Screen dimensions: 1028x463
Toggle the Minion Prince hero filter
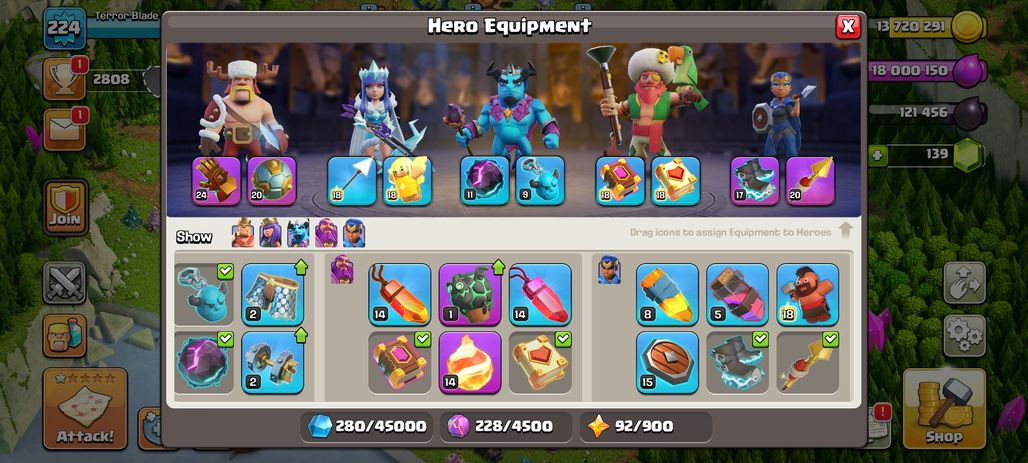[x=298, y=233]
